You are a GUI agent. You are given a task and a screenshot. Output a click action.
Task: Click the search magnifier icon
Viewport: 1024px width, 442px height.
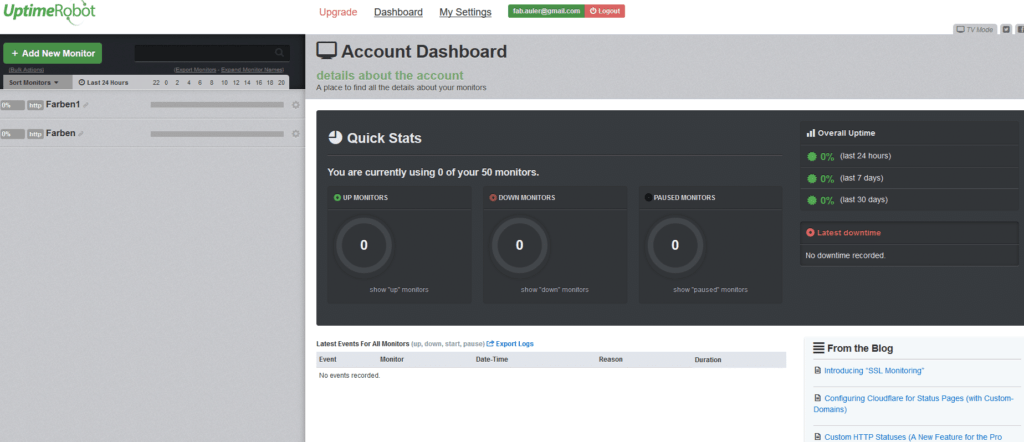tap(280, 53)
